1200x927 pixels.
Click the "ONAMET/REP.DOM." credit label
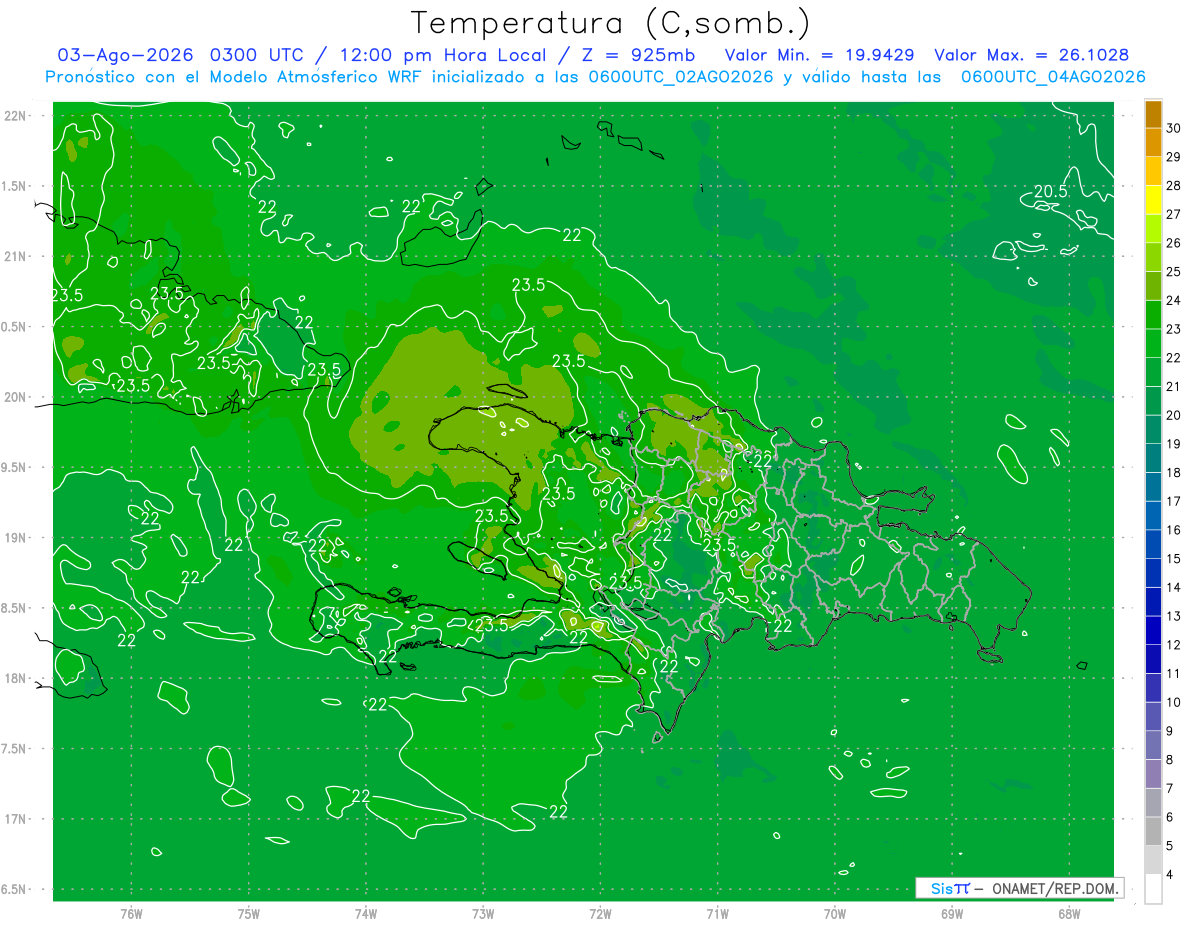point(1056,888)
